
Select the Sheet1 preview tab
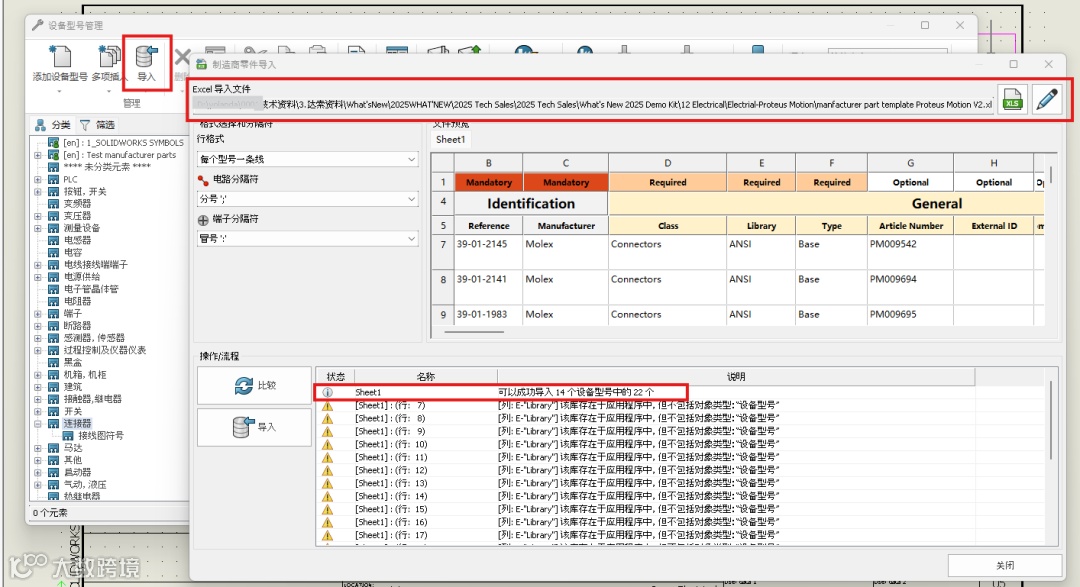pyautogui.click(x=450, y=140)
